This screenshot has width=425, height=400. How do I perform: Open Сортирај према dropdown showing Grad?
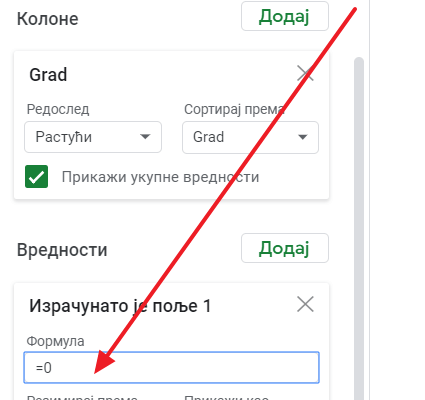pos(250,137)
